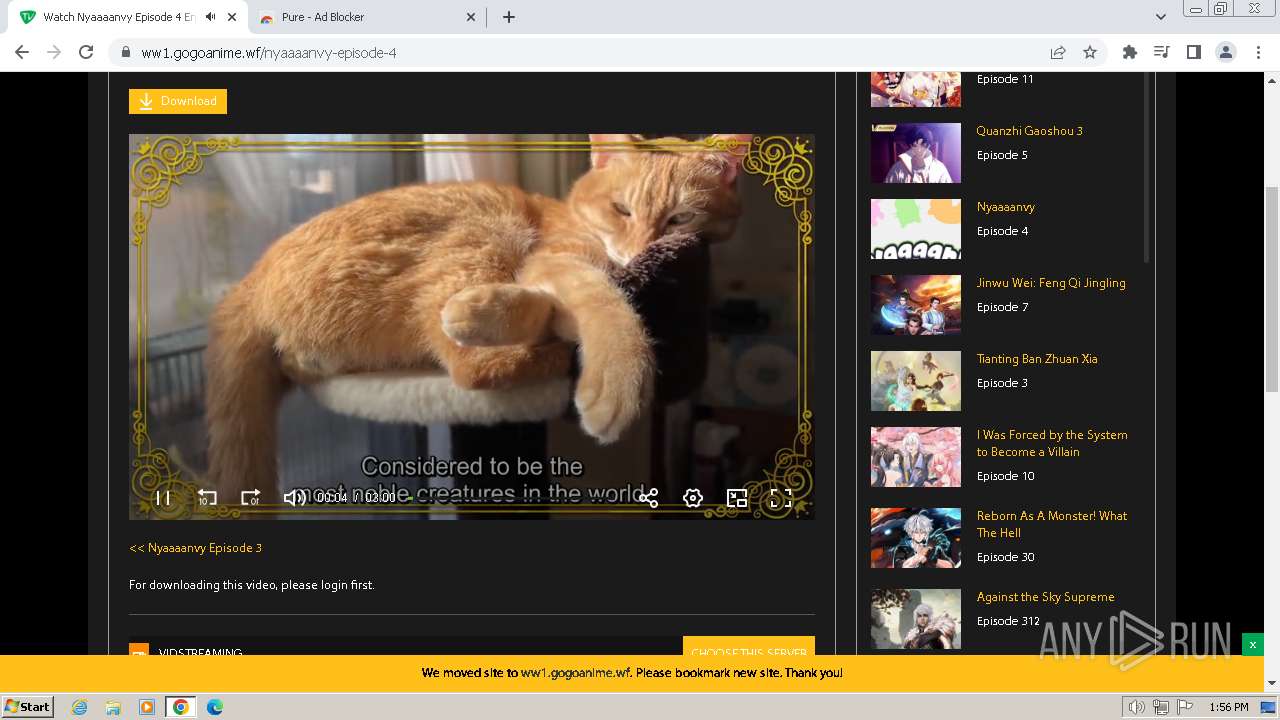
Task: Open Windows Start menu
Action: [x=27, y=707]
